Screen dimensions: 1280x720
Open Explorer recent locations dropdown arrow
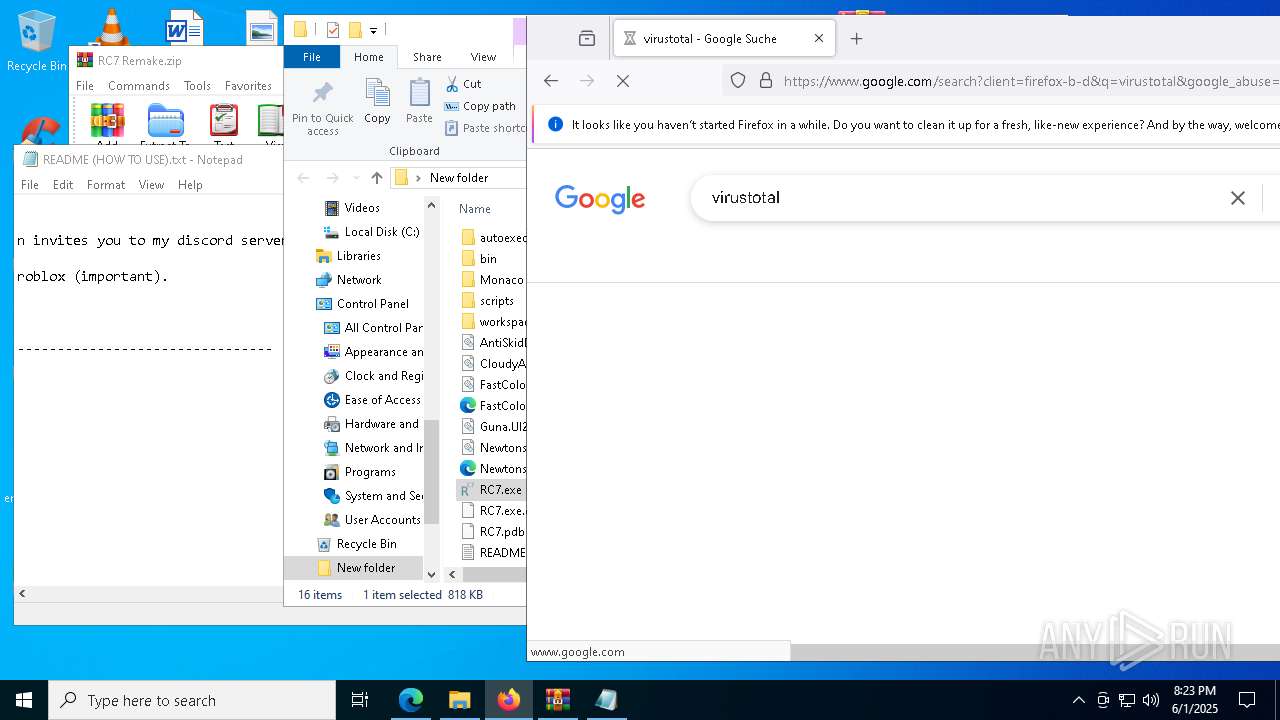click(356, 178)
